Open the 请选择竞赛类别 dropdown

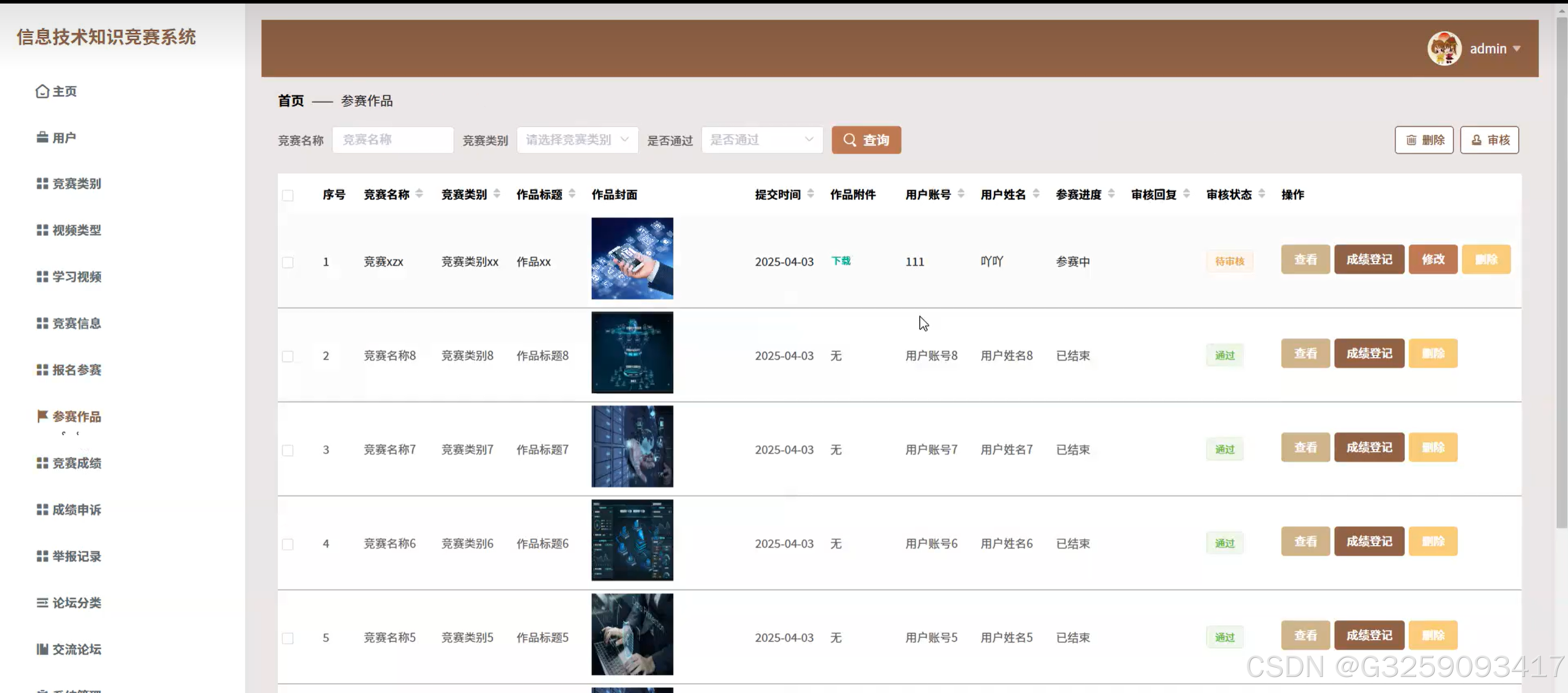[x=576, y=139]
